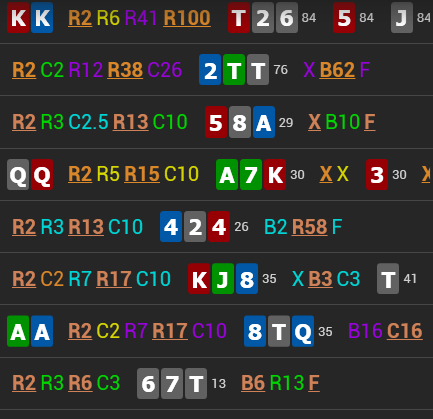The image size is (433, 419).
Task: Click the gray J river card
Action: coord(402,18)
